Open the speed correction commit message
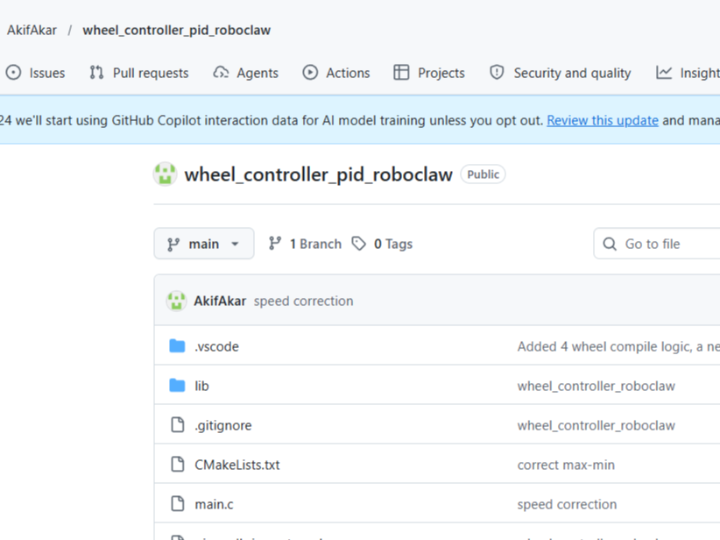 tap(303, 301)
